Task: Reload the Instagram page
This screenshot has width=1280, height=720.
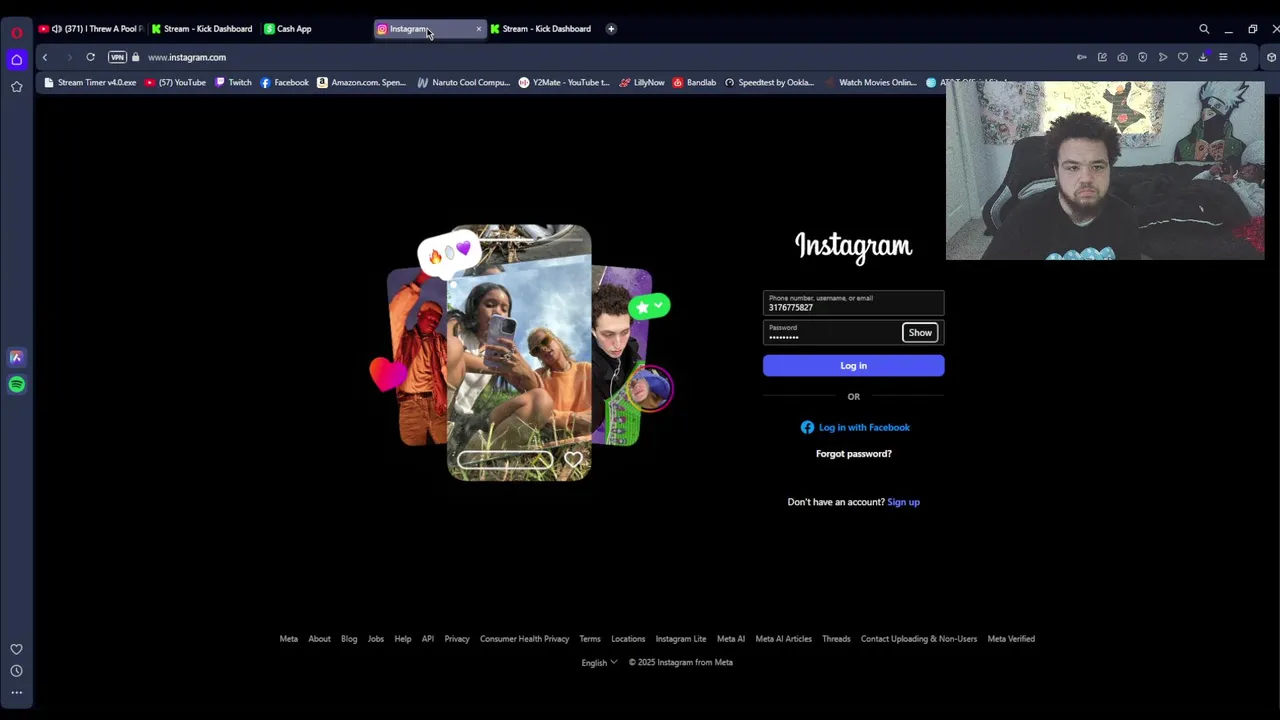Action: [x=90, y=57]
